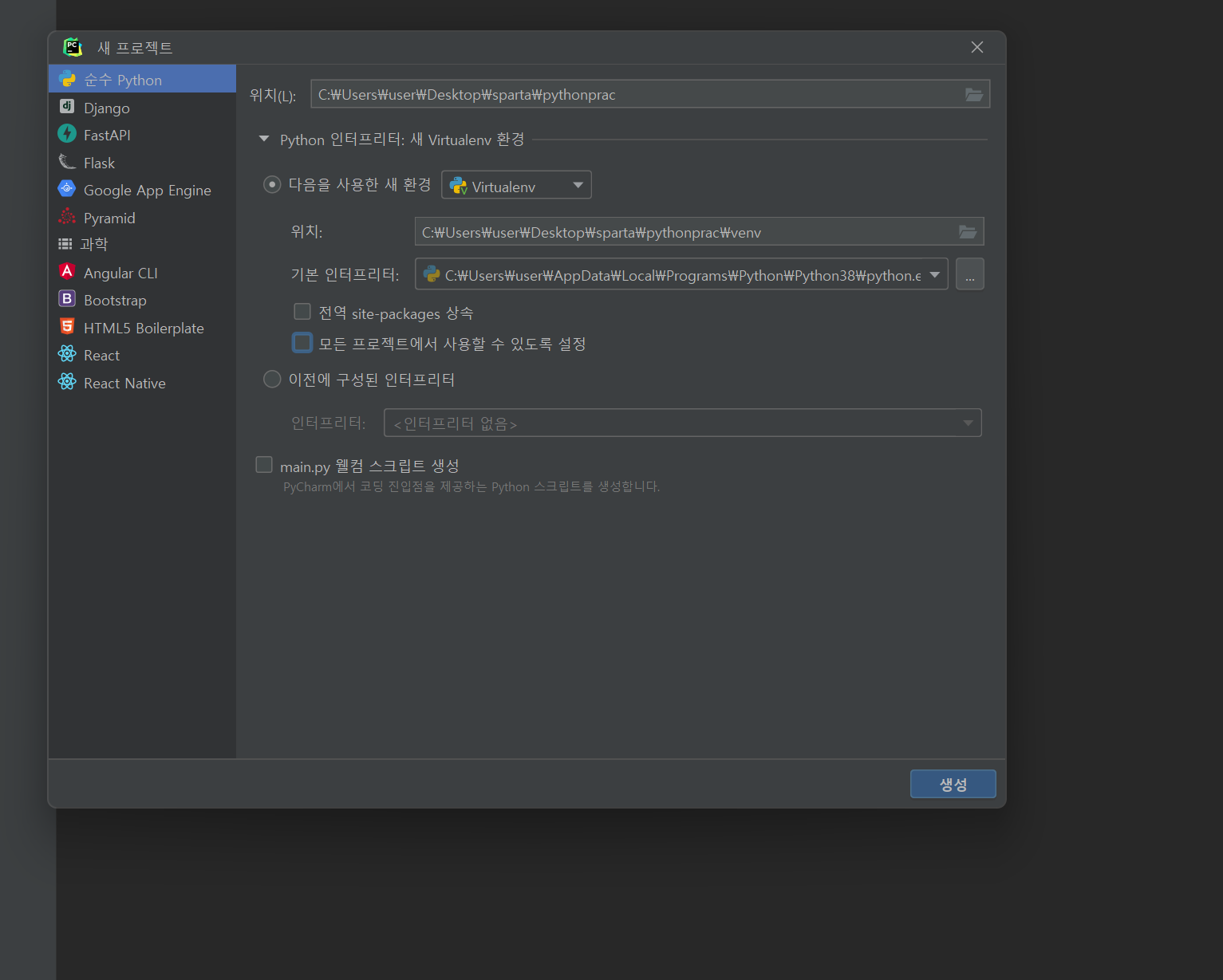Click the Python logo icon beside 순수 Python
Image resolution: width=1223 pixels, height=980 pixels.
click(67, 79)
